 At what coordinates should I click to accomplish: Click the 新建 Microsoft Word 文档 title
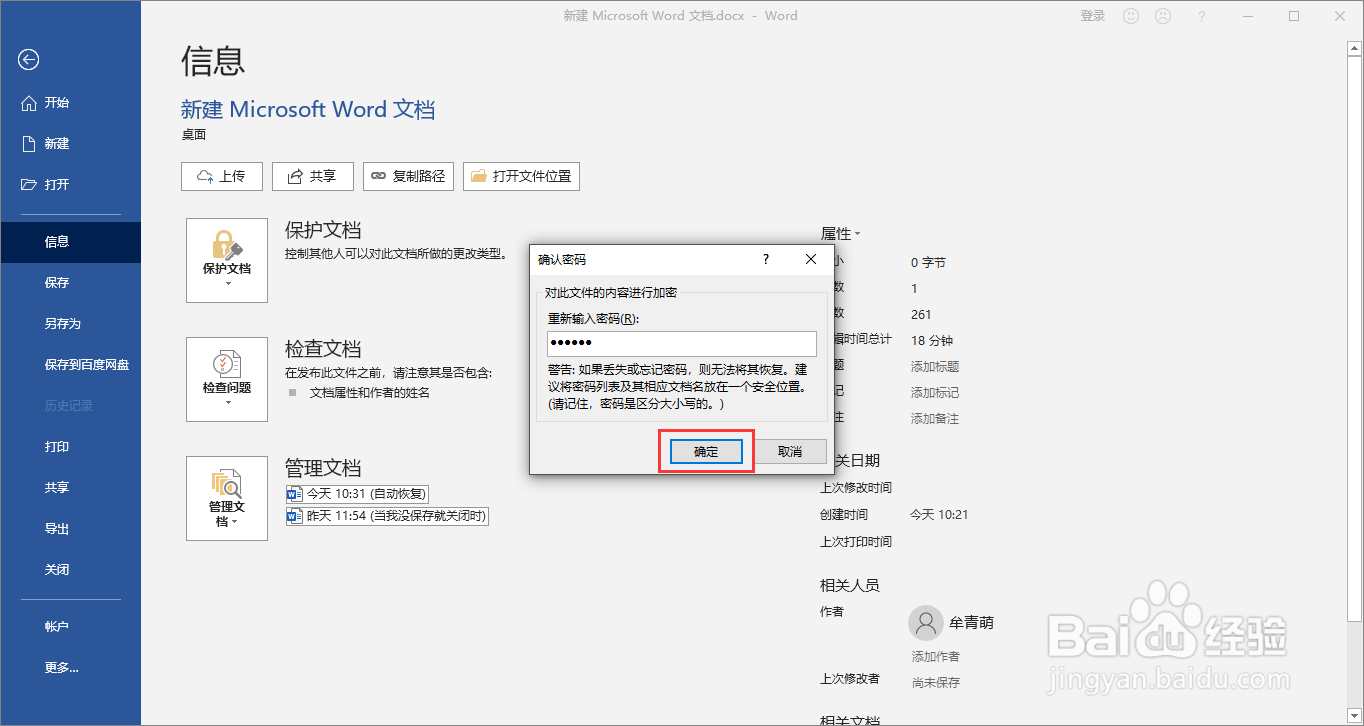[x=308, y=109]
